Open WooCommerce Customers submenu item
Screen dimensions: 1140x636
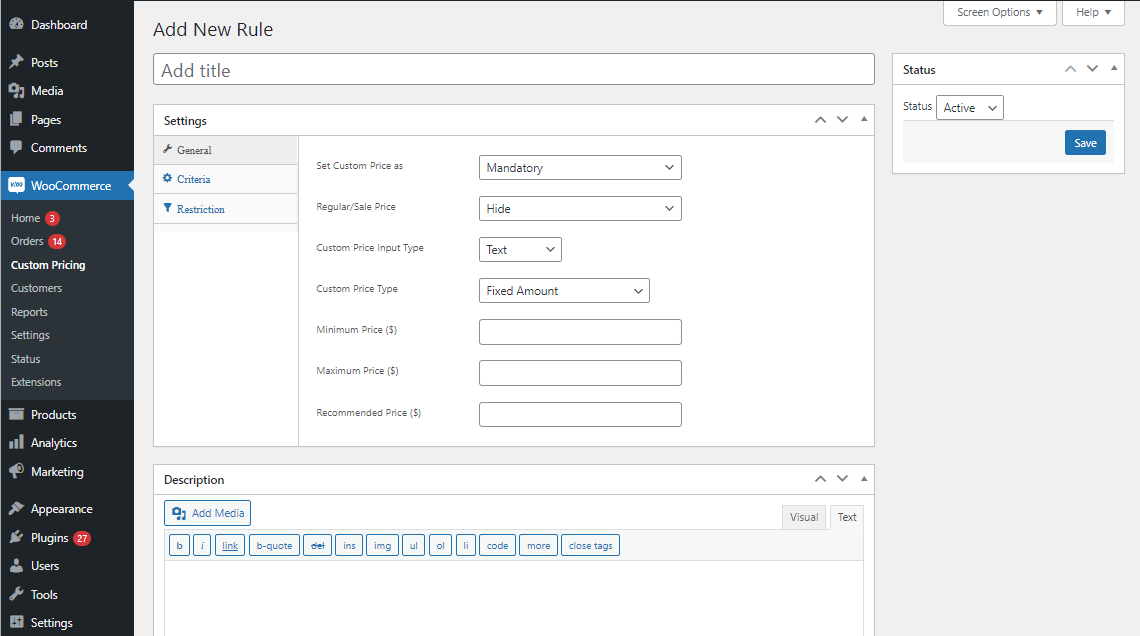tap(36, 289)
